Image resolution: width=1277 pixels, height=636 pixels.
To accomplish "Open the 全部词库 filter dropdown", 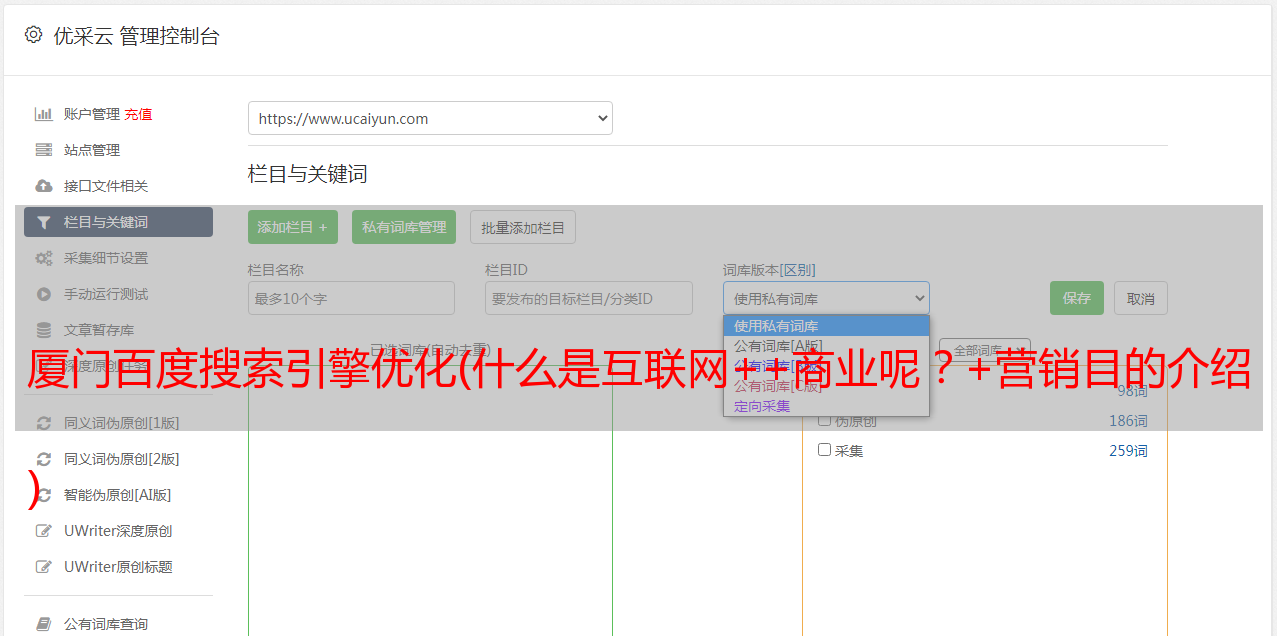I will pyautogui.click(x=985, y=351).
